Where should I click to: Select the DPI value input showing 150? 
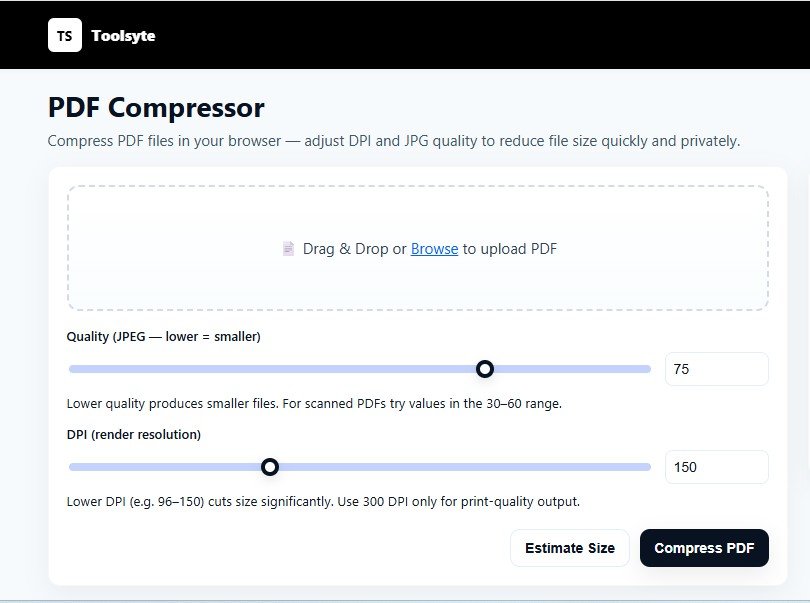click(x=716, y=467)
